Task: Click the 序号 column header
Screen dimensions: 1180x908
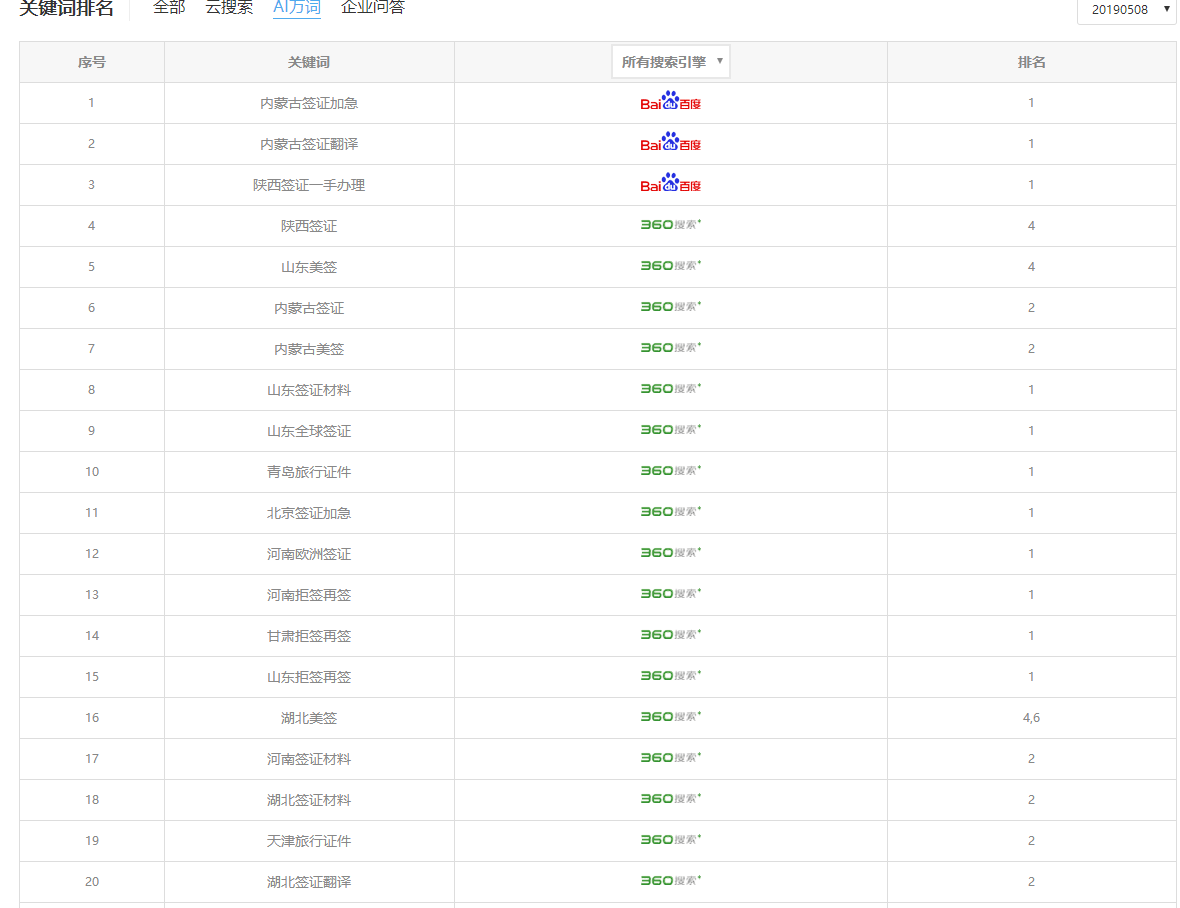Action: coord(92,62)
